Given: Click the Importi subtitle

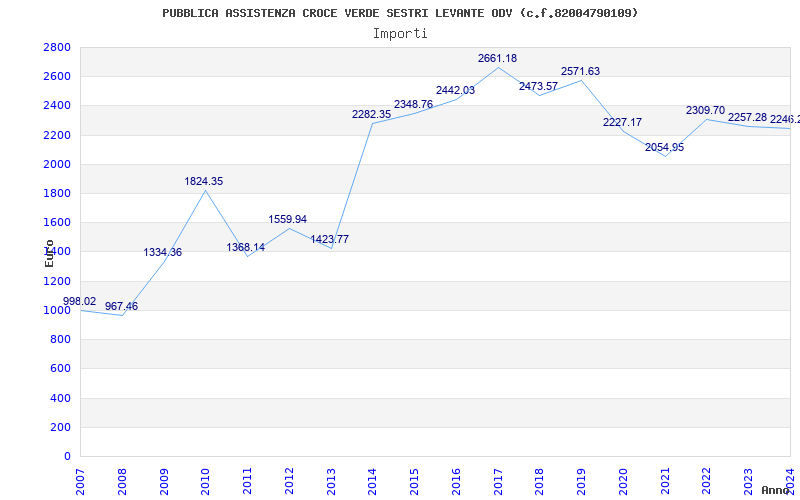Looking at the screenshot, I should (400, 34).
